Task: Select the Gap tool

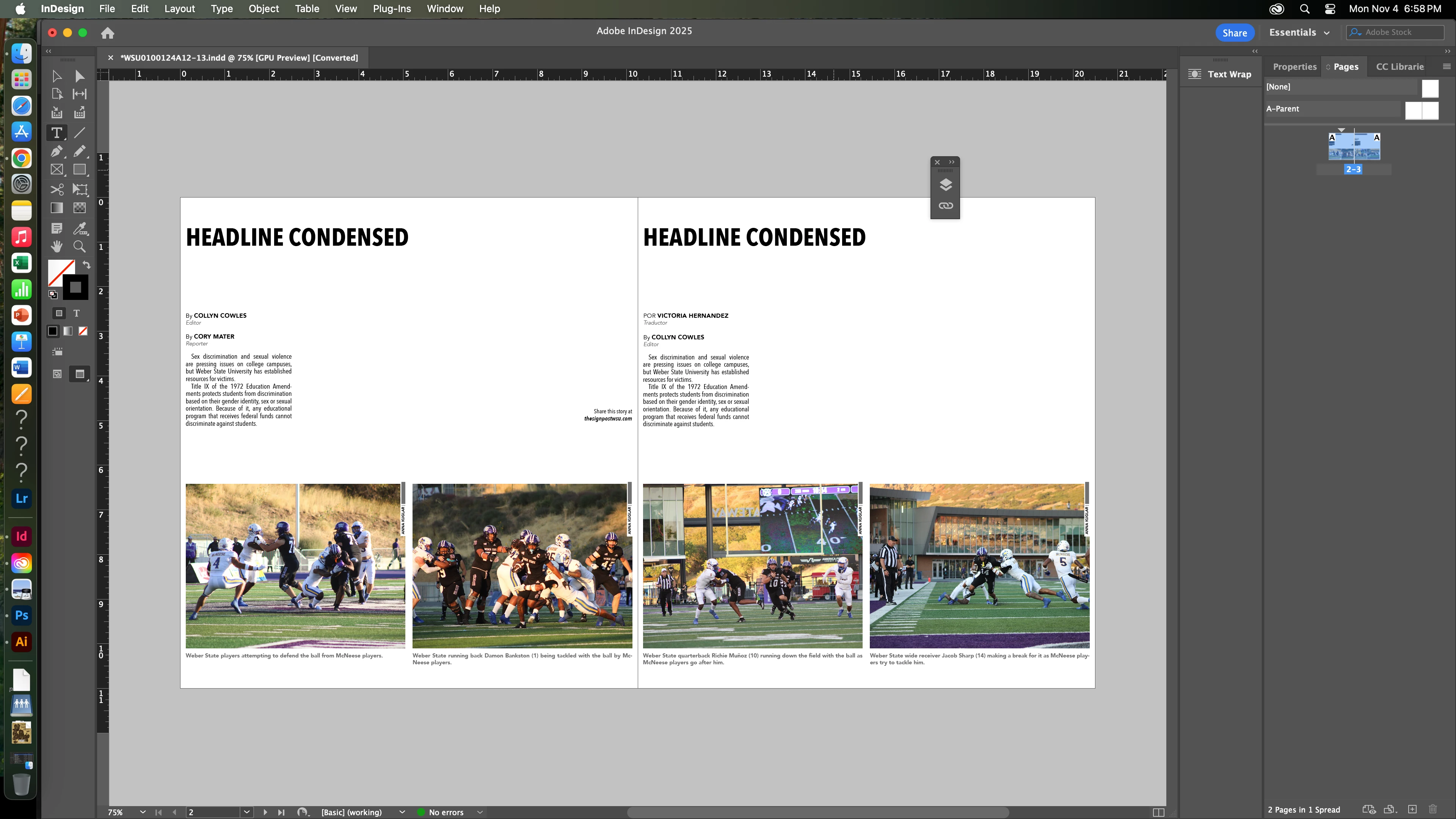Action: (80, 94)
